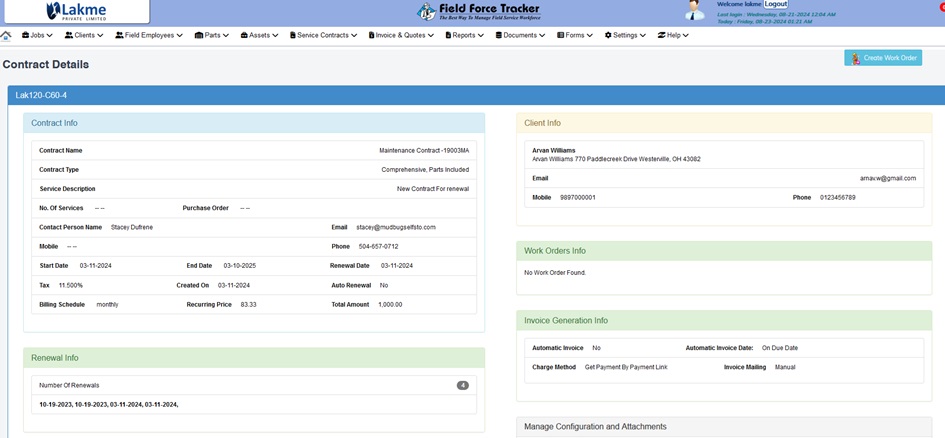Click the Settings gear icon
The height and width of the screenshot is (438, 945).
pyautogui.click(x=608, y=36)
